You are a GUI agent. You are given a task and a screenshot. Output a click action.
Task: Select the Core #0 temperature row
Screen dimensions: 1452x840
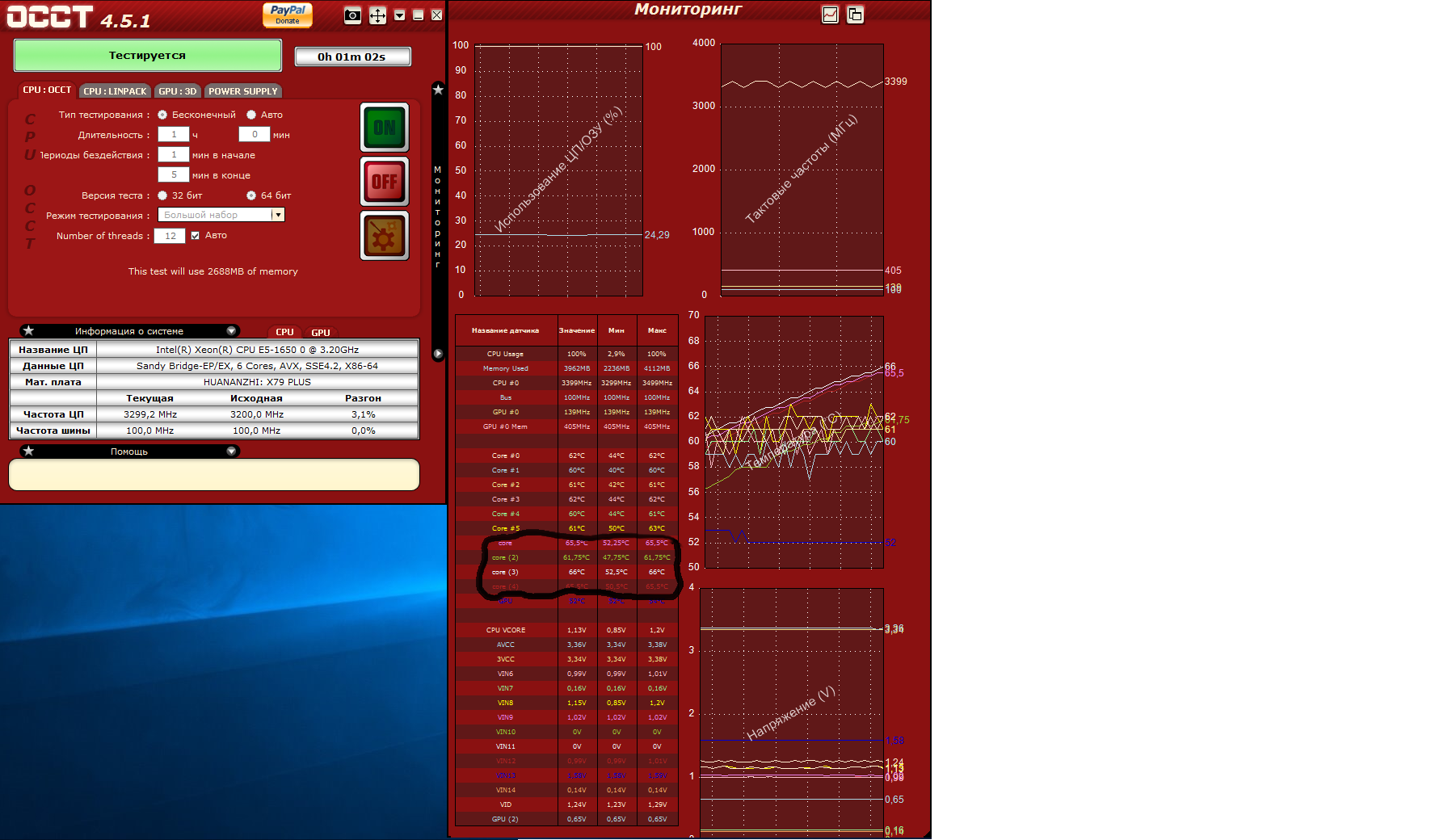(566, 456)
